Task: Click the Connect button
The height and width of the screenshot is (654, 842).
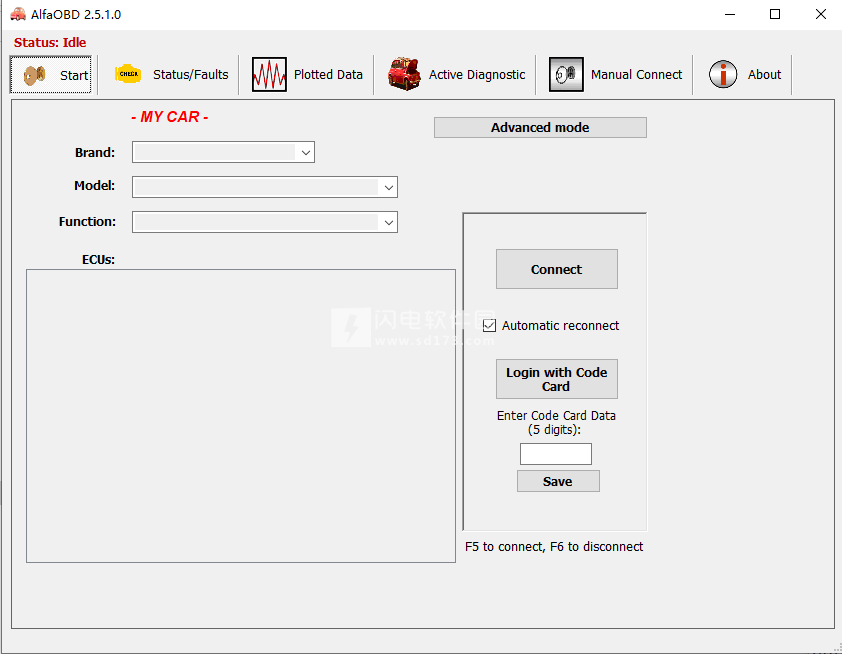Action: click(x=557, y=269)
